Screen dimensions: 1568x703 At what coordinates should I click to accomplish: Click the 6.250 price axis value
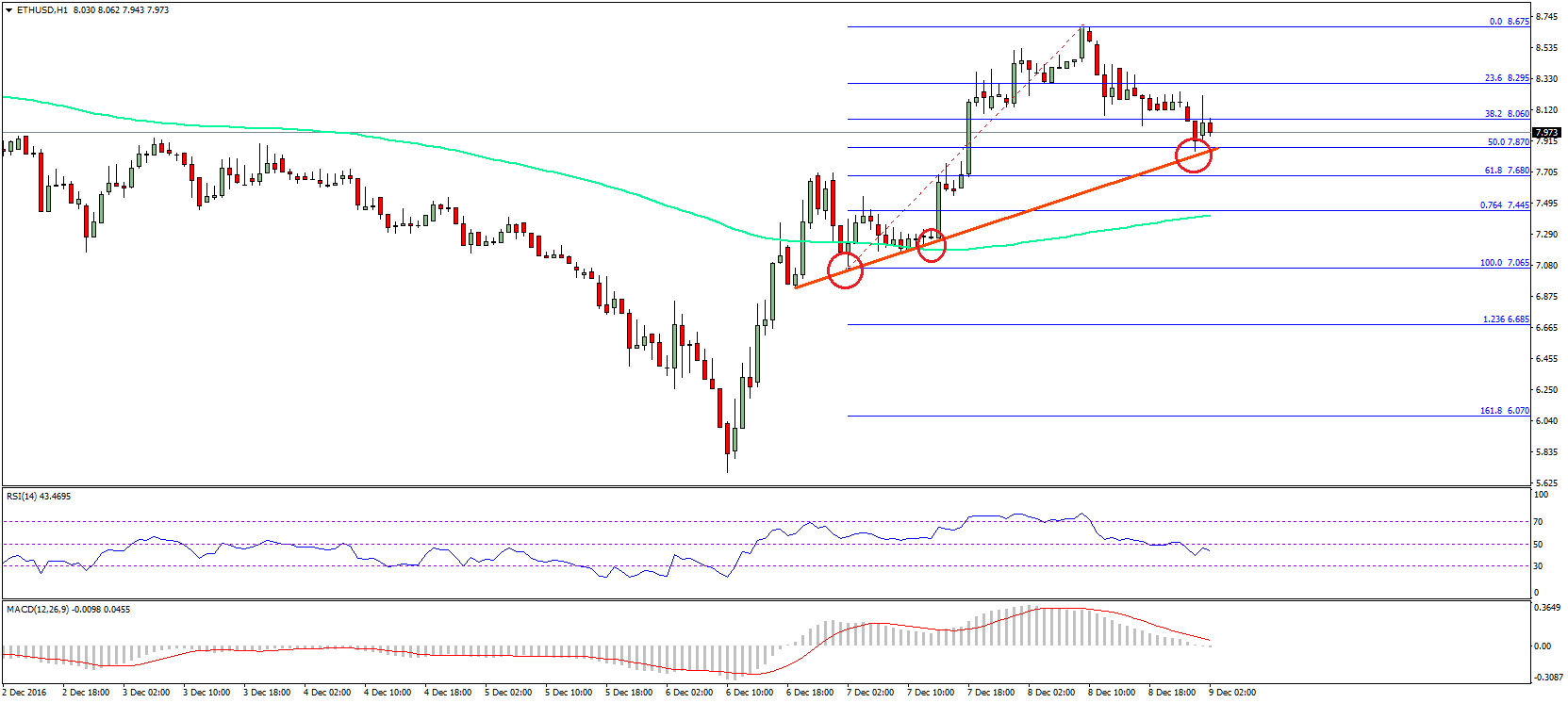(x=1546, y=390)
